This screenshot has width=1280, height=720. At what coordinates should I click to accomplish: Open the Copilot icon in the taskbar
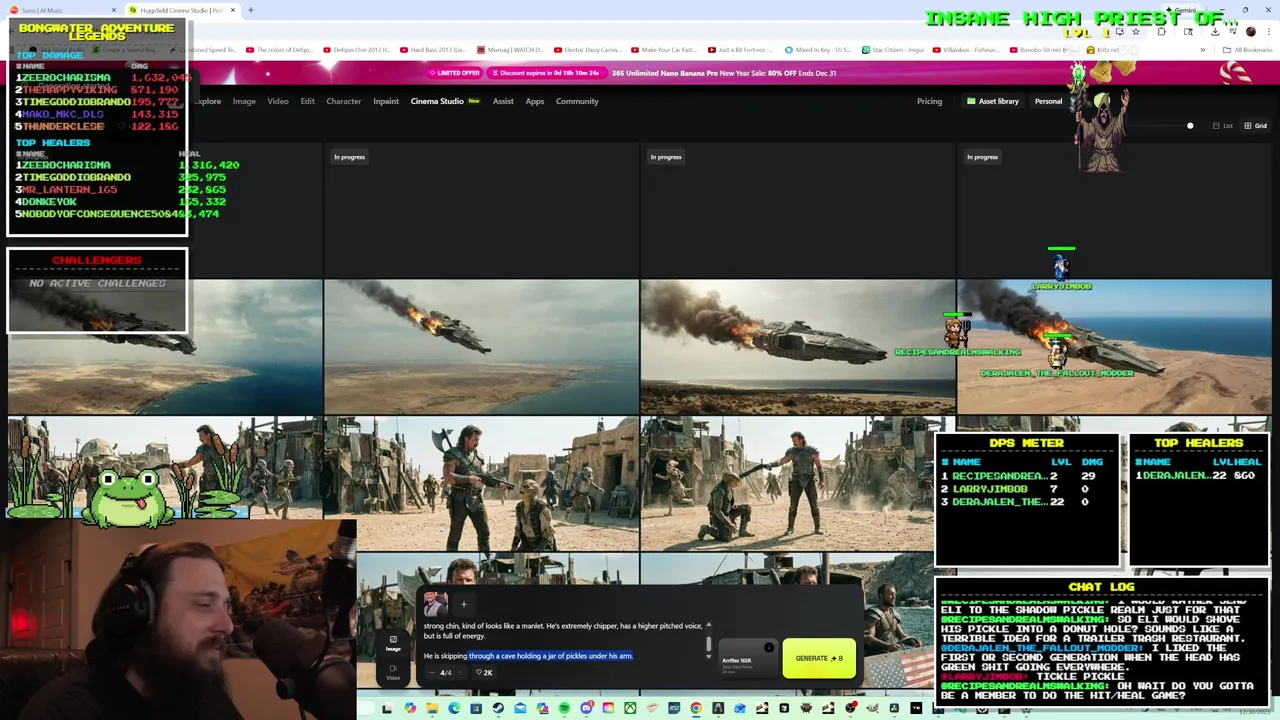pos(410,708)
